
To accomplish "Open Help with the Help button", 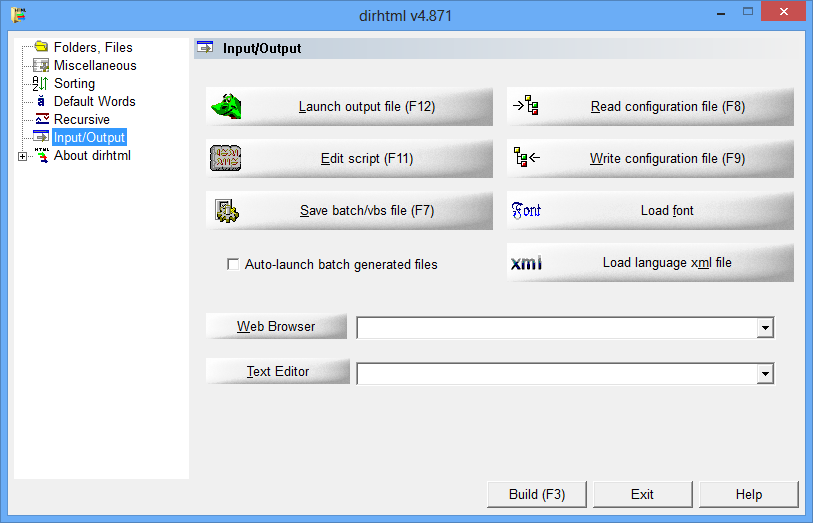I will [749, 494].
